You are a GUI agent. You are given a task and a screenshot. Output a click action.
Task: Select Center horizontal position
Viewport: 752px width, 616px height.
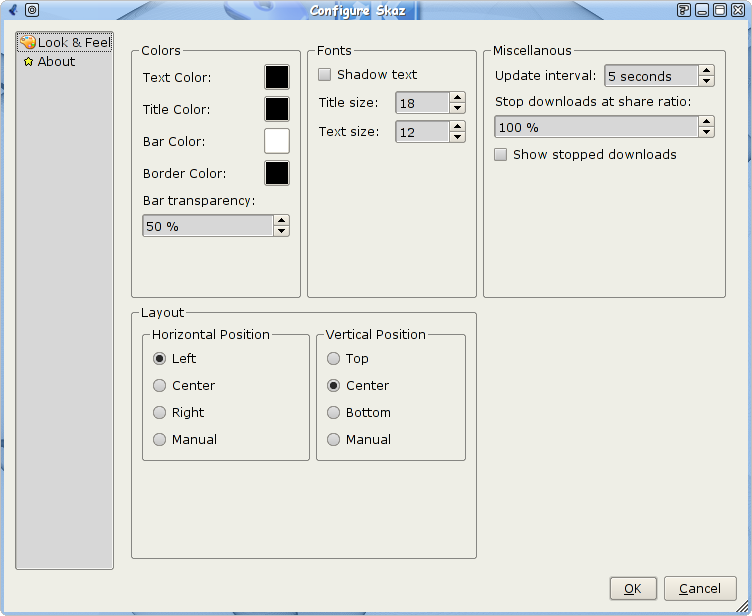[159, 385]
